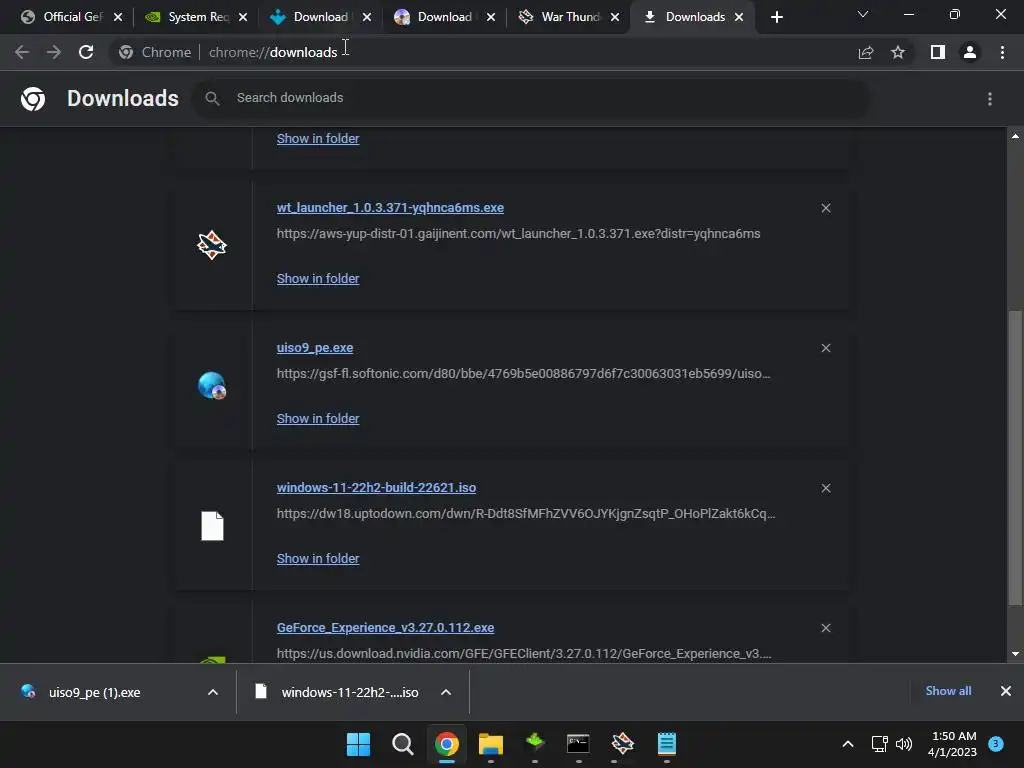Viewport: 1024px width, 768px height.
Task: Open the Windows Start menu
Action: coord(358,744)
